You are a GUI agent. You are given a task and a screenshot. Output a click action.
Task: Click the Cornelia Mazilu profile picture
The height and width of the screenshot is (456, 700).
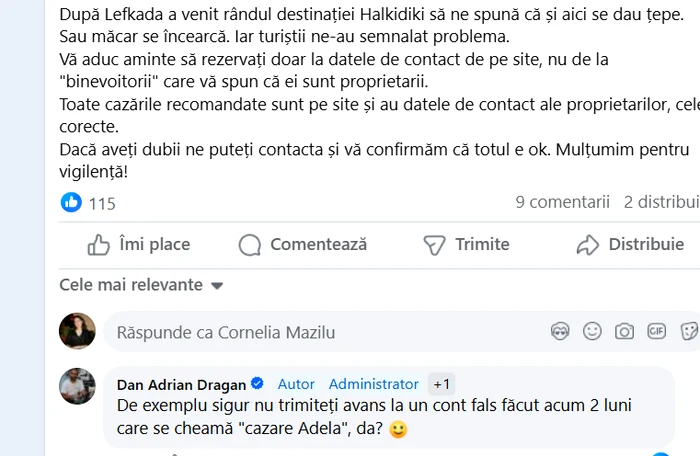tap(77, 331)
